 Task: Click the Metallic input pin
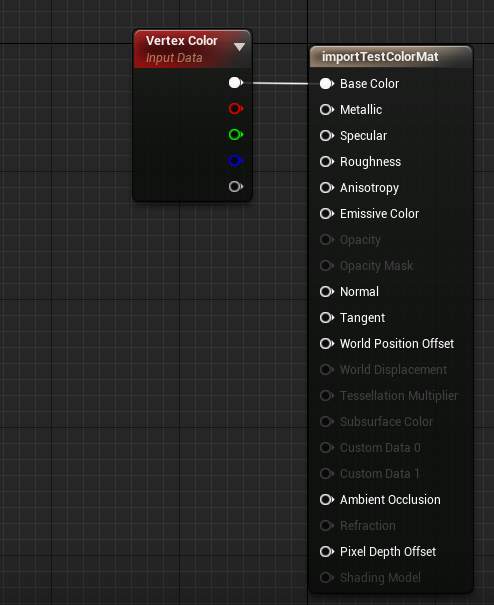click(x=327, y=110)
